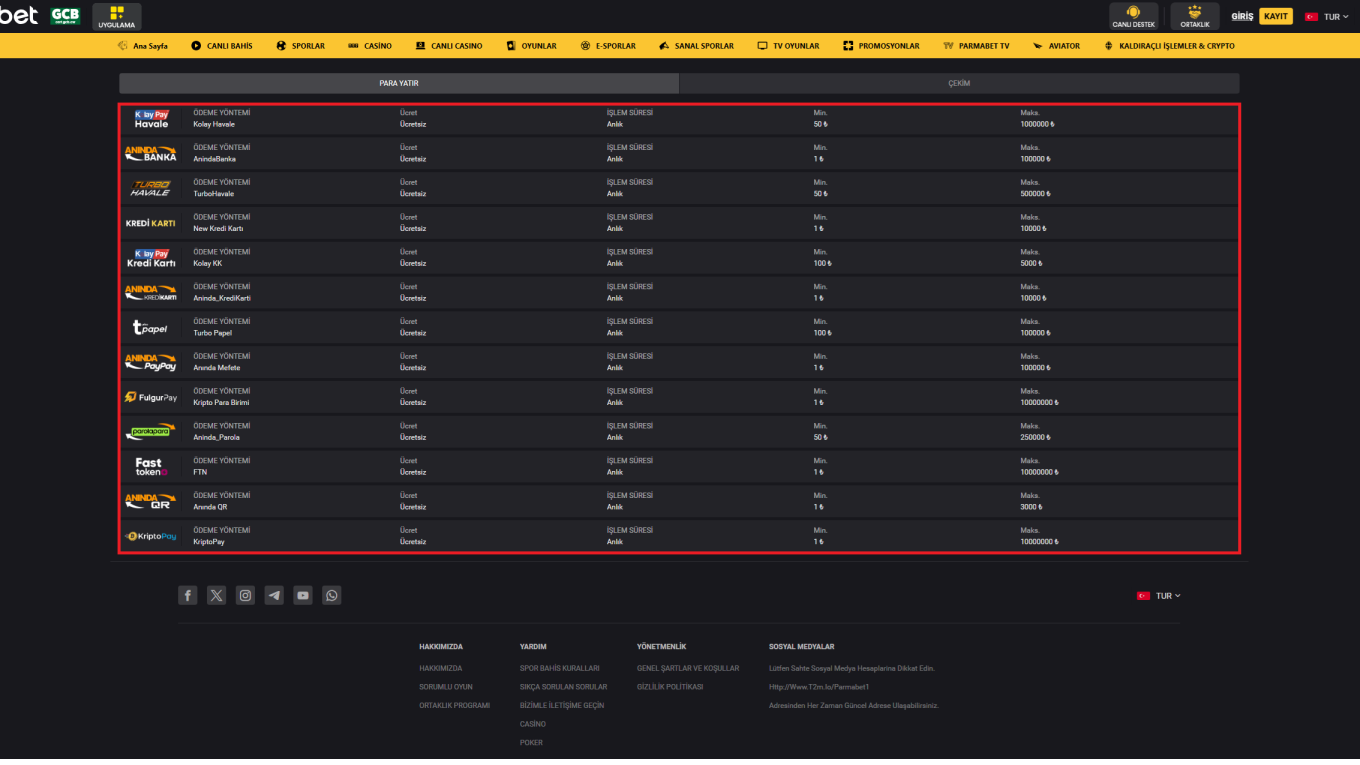Open Canlı Bahis in navigation menu

222,46
